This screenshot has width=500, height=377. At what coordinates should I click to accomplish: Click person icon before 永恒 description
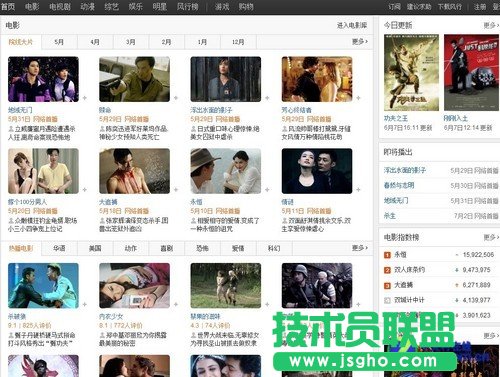[x=193, y=220]
